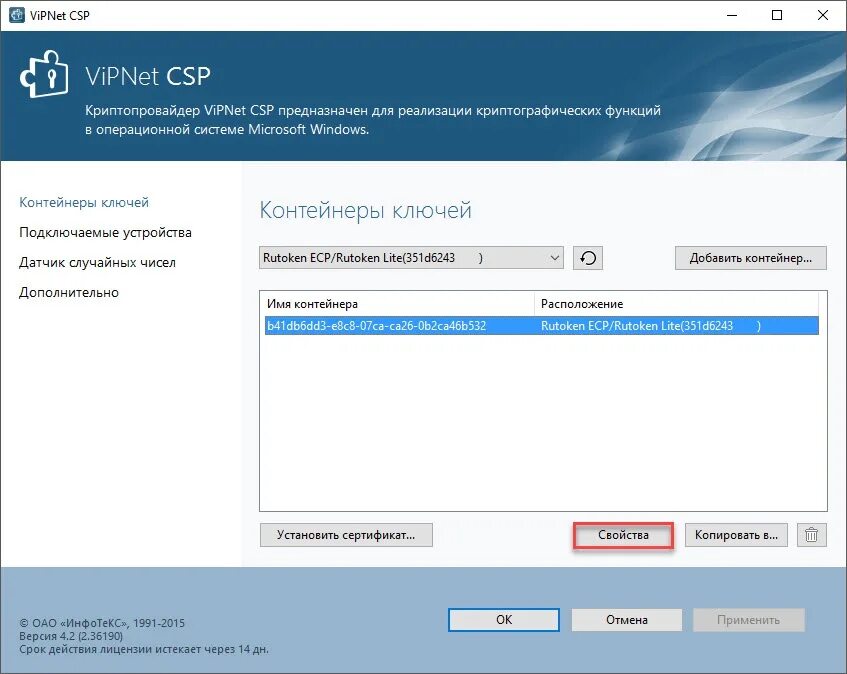The height and width of the screenshot is (674, 847).
Task: Open the Rutoken ECP device dropdown
Action: click(x=411, y=258)
